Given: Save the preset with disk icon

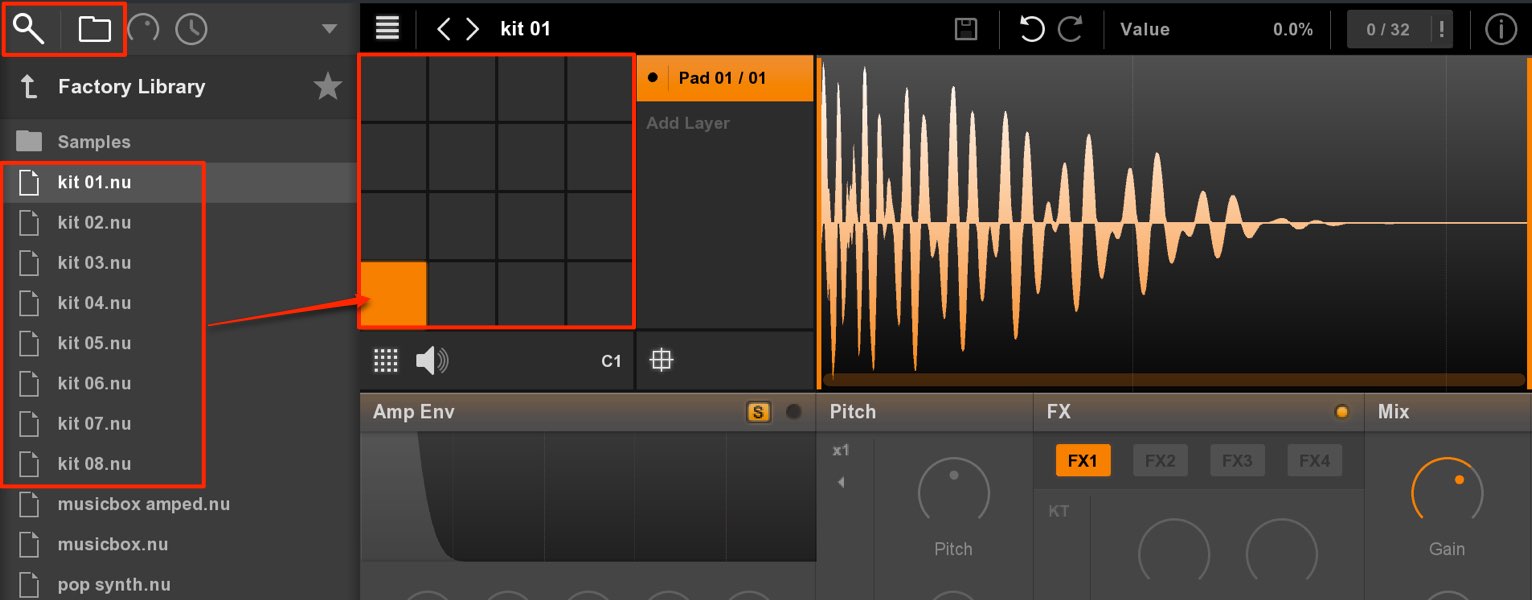Looking at the screenshot, I should (966, 29).
